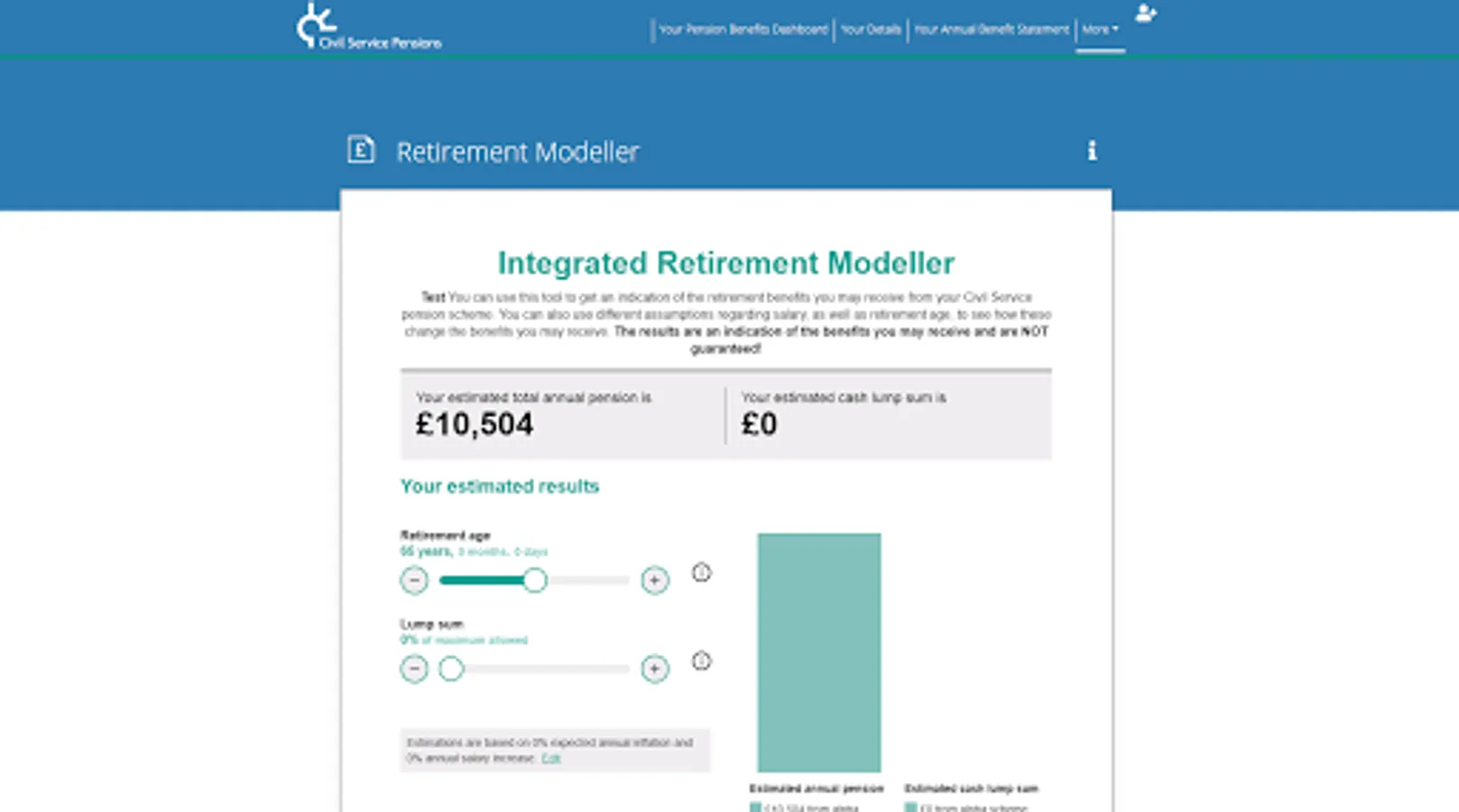This screenshot has height=812, width=1459.
Task: Decrease lump sum with minus button
Action: coord(414,669)
